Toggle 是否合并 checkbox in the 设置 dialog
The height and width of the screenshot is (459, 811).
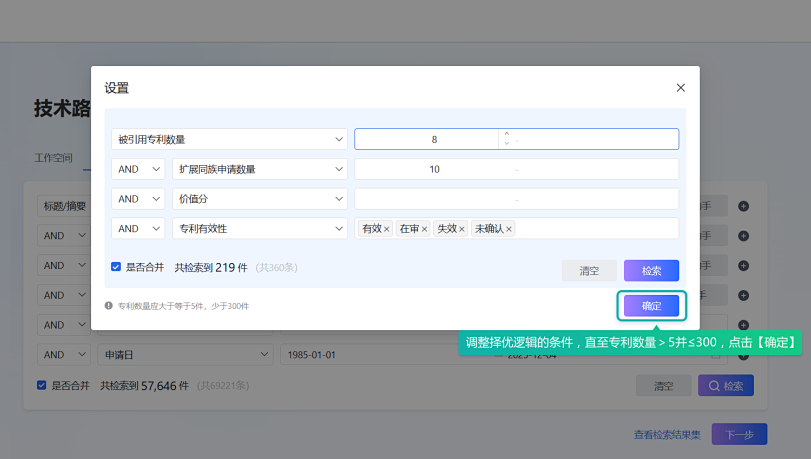116,267
